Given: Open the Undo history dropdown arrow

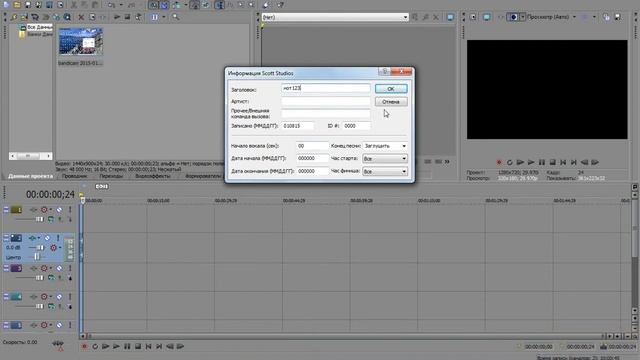Looking at the screenshot, I should (x=121, y=5).
